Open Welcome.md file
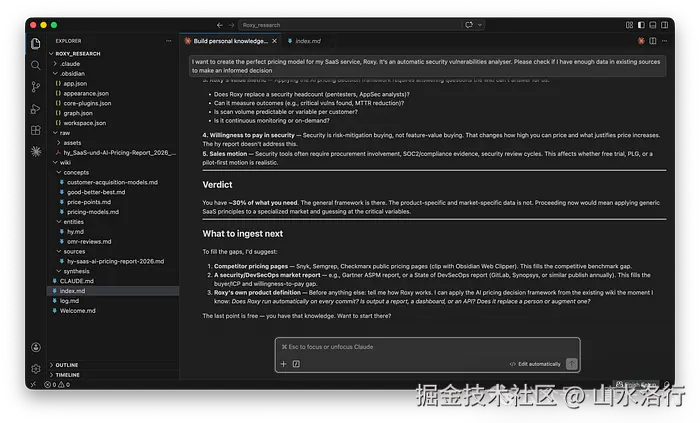 coord(113,311)
